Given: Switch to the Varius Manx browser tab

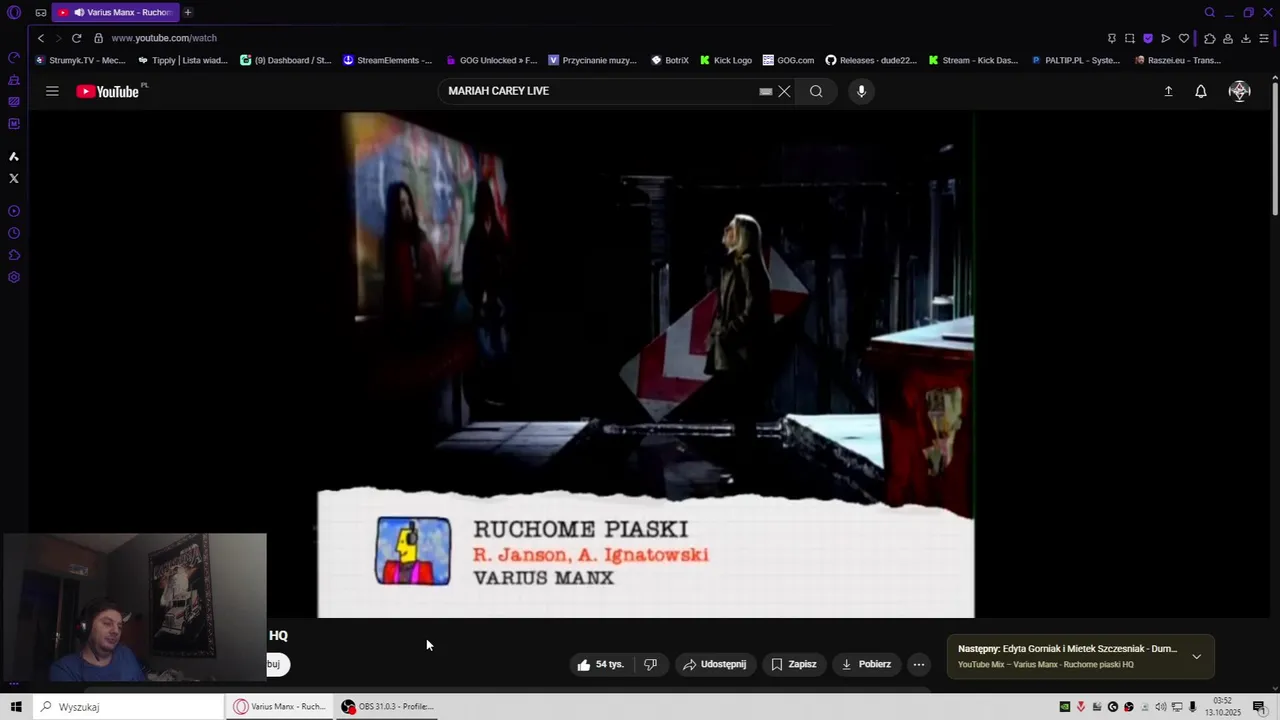Looking at the screenshot, I should point(115,12).
